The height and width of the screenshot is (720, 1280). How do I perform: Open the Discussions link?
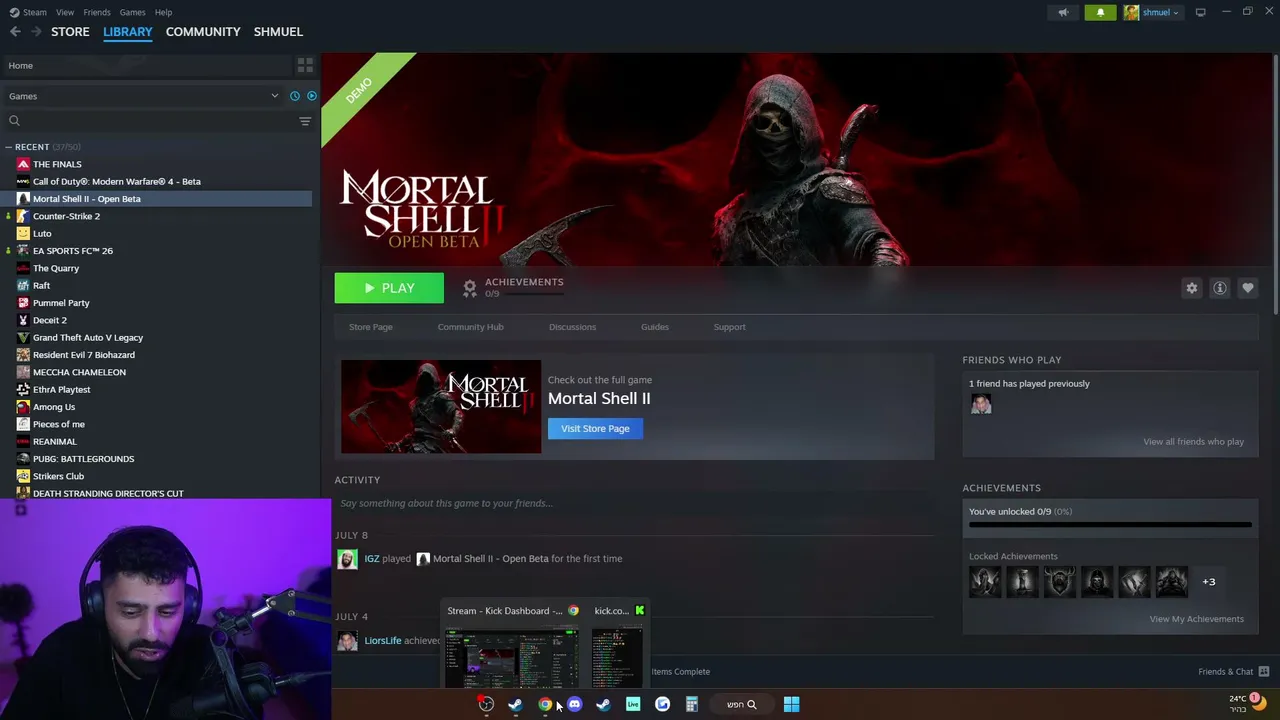(x=572, y=327)
